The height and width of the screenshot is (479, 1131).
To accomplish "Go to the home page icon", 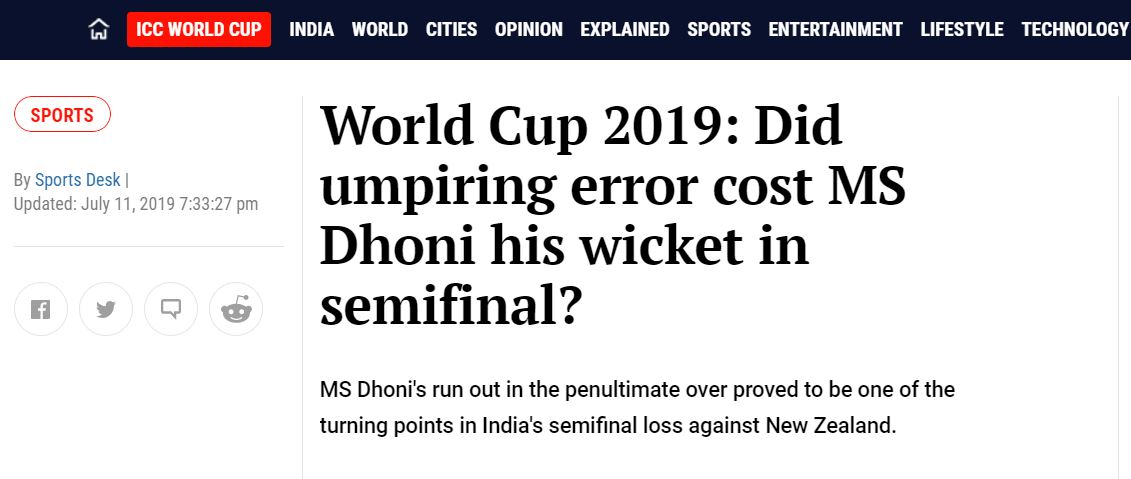I will coord(99,29).
